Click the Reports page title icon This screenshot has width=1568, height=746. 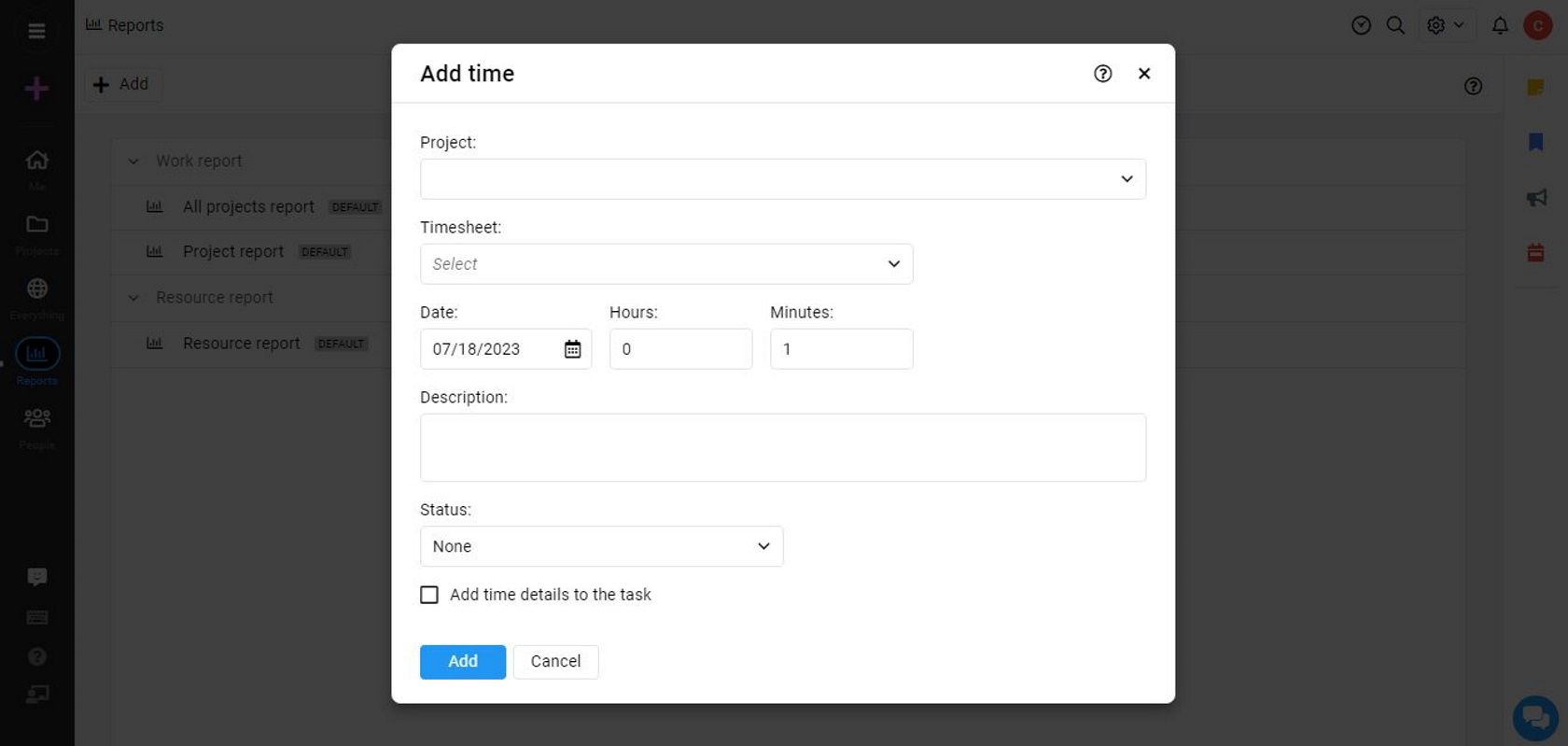coord(93,25)
